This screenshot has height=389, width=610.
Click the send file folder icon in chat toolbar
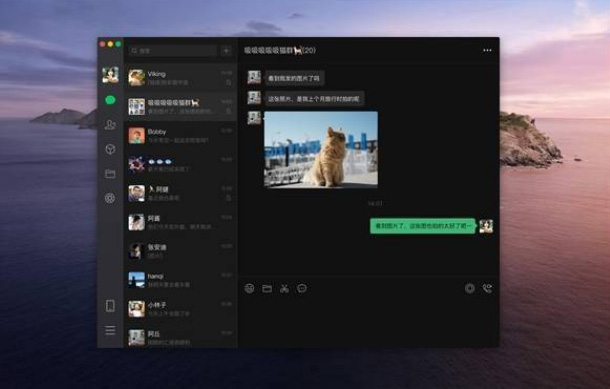(x=267, y=288)
